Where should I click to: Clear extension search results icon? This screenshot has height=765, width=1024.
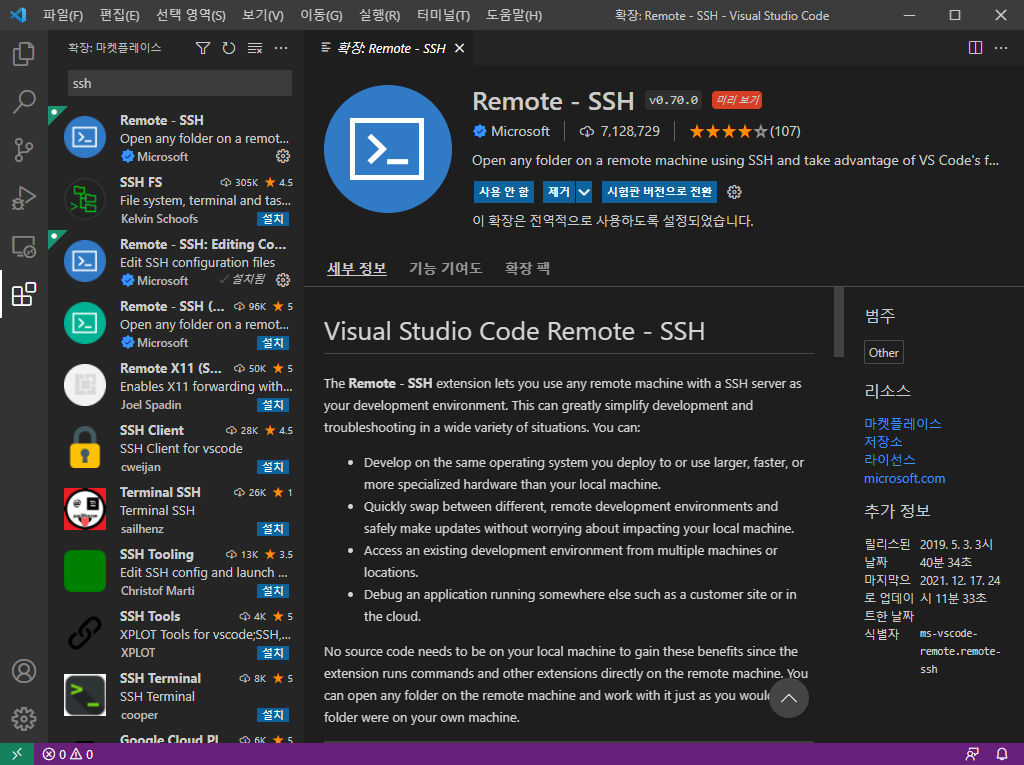tap(255, 48)
